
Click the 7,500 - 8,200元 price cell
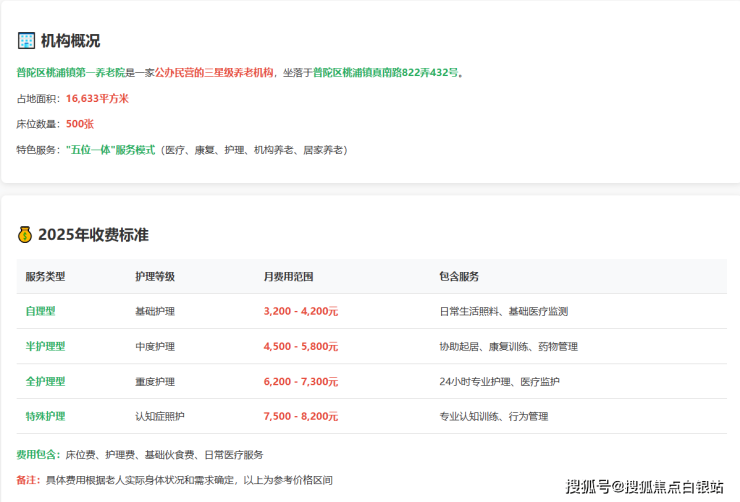click(x=301, y=417)
